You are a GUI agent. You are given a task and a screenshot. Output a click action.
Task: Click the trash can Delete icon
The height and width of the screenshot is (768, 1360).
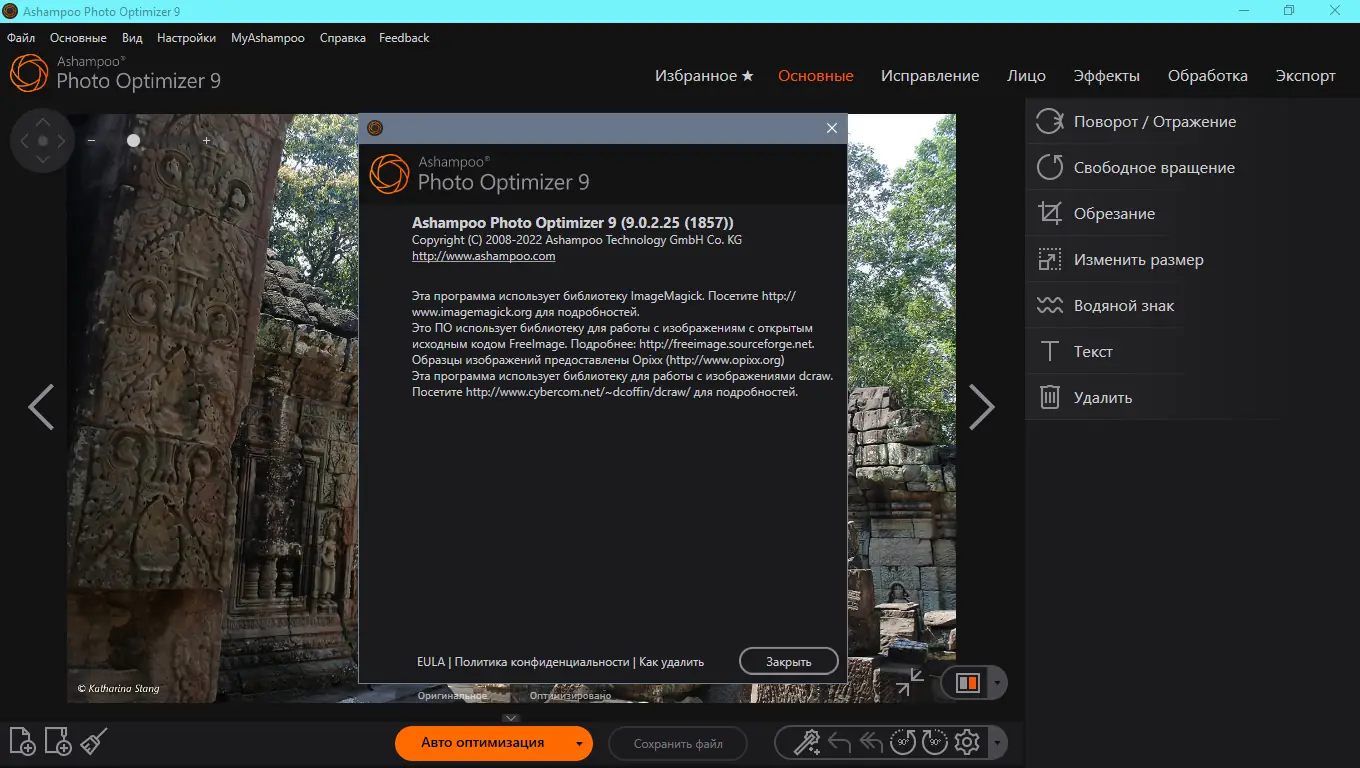(x=1049, y=398)
